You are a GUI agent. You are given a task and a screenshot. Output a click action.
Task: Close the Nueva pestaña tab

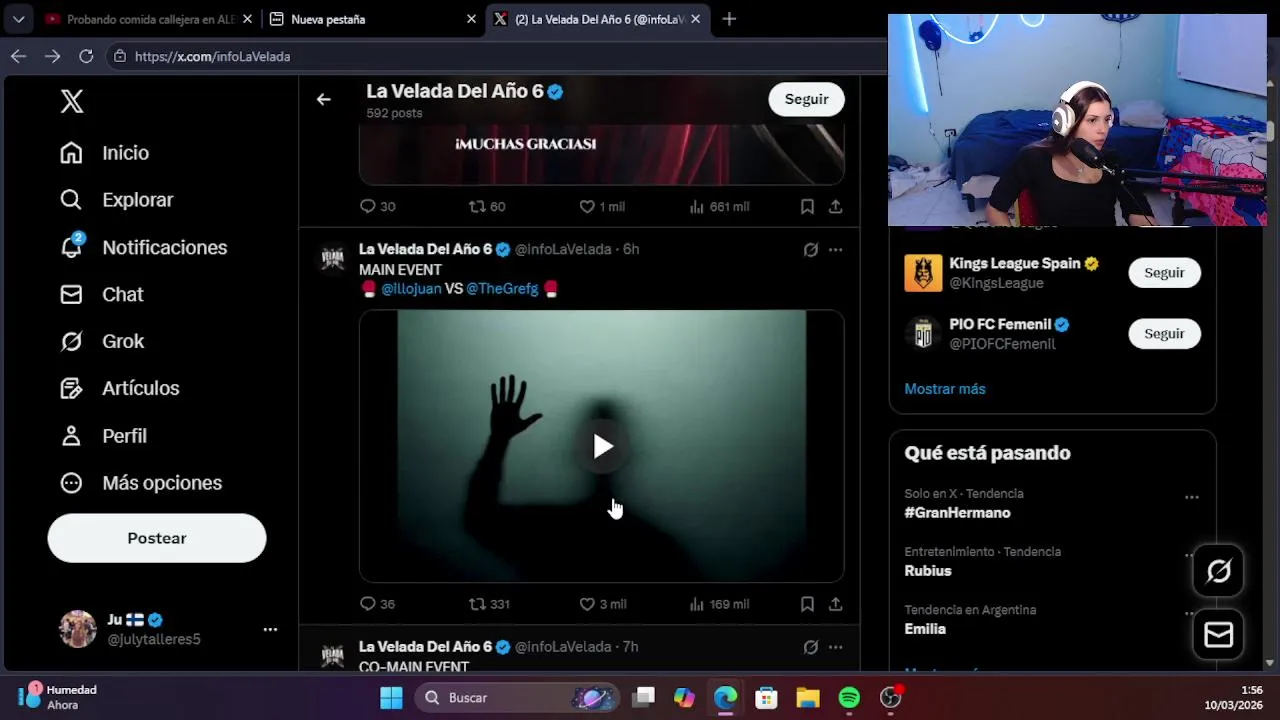471,19
